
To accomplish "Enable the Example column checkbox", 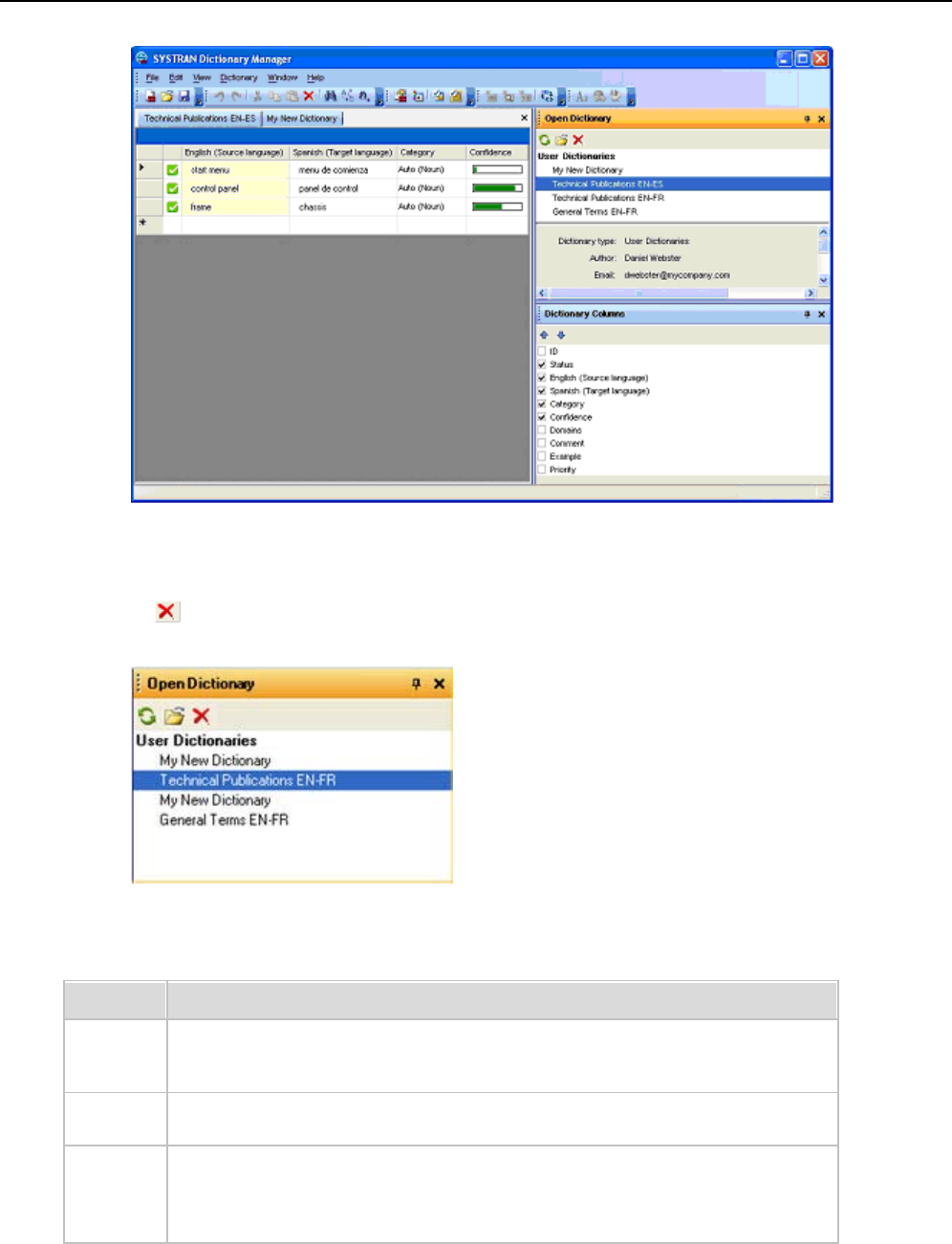I will (x=542, y=456).
